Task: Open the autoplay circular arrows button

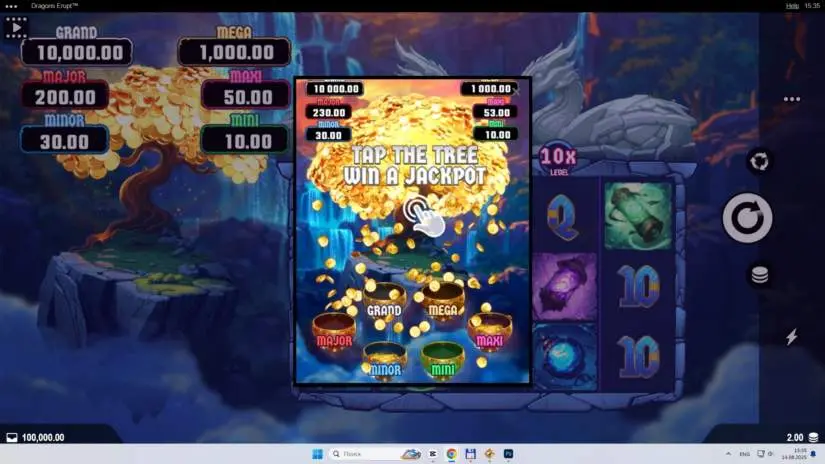Action: 759,161
